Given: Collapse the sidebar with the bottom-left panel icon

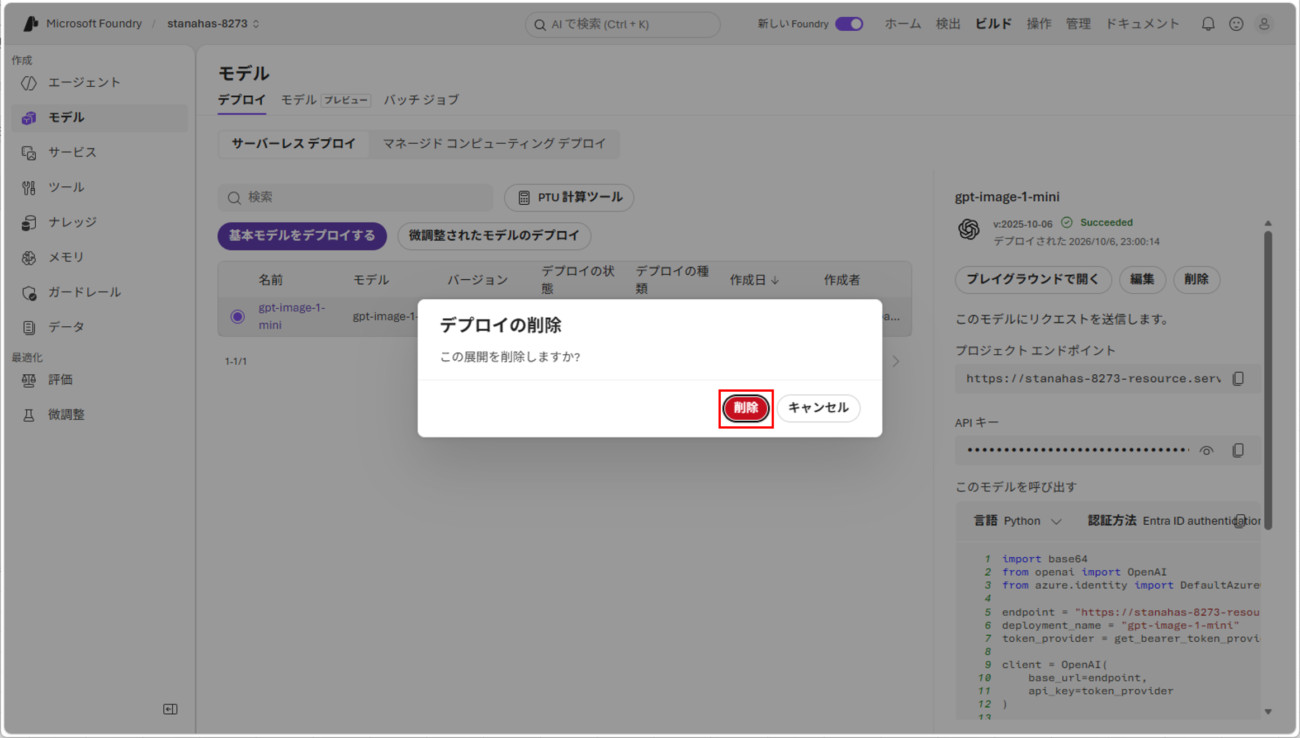Looking at the screenshot, I should 170,709.
